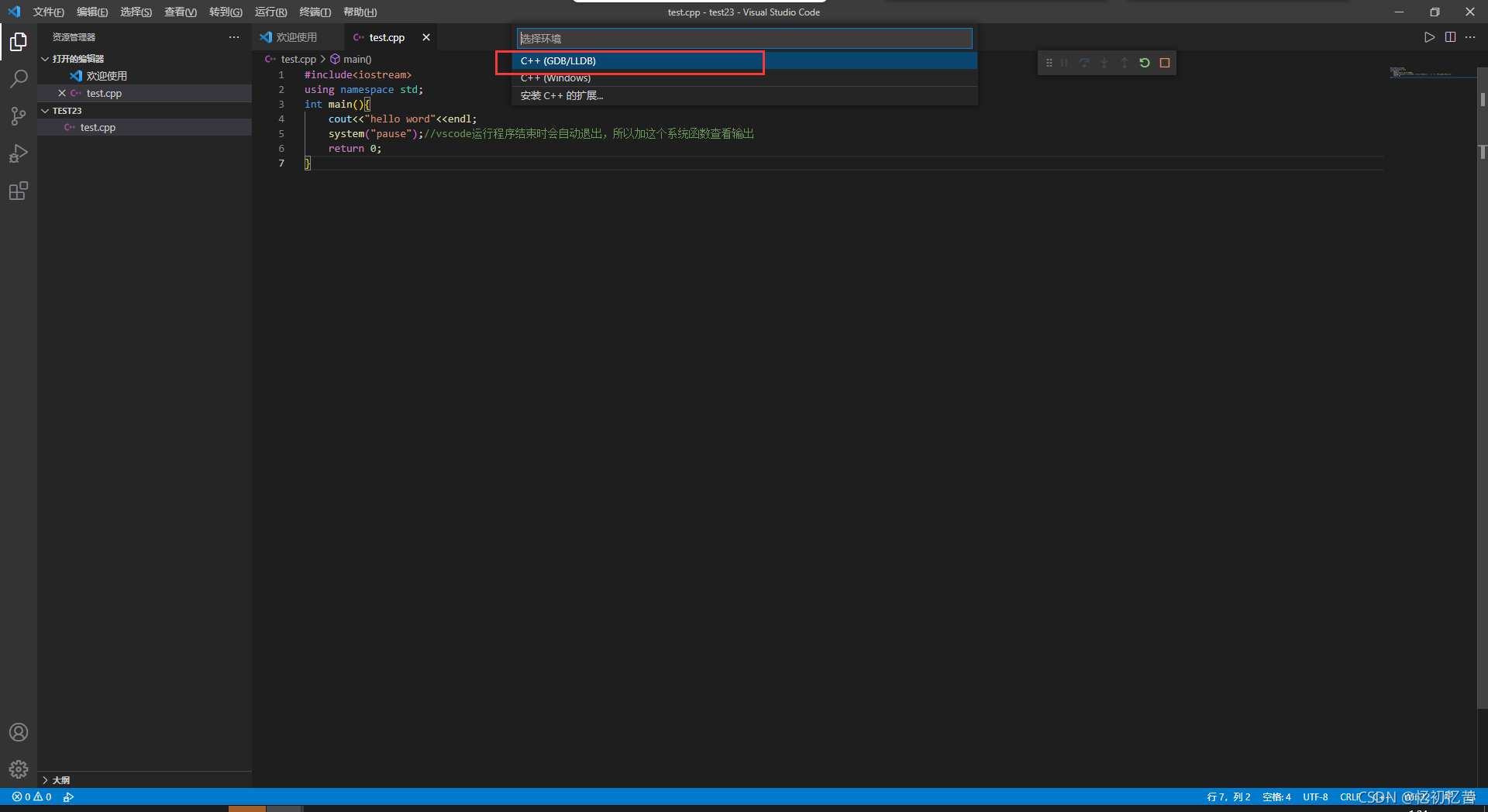
Task: Close test.cpp in open editors list
Action: (x=62, y=93)
